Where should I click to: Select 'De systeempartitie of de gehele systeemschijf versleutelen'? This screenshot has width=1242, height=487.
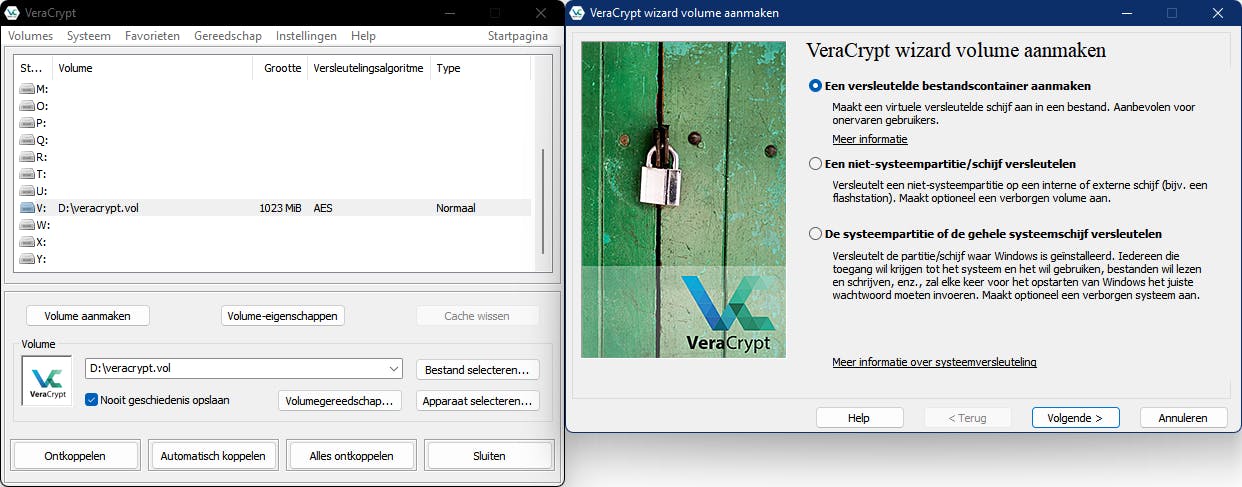coord(815,234)
